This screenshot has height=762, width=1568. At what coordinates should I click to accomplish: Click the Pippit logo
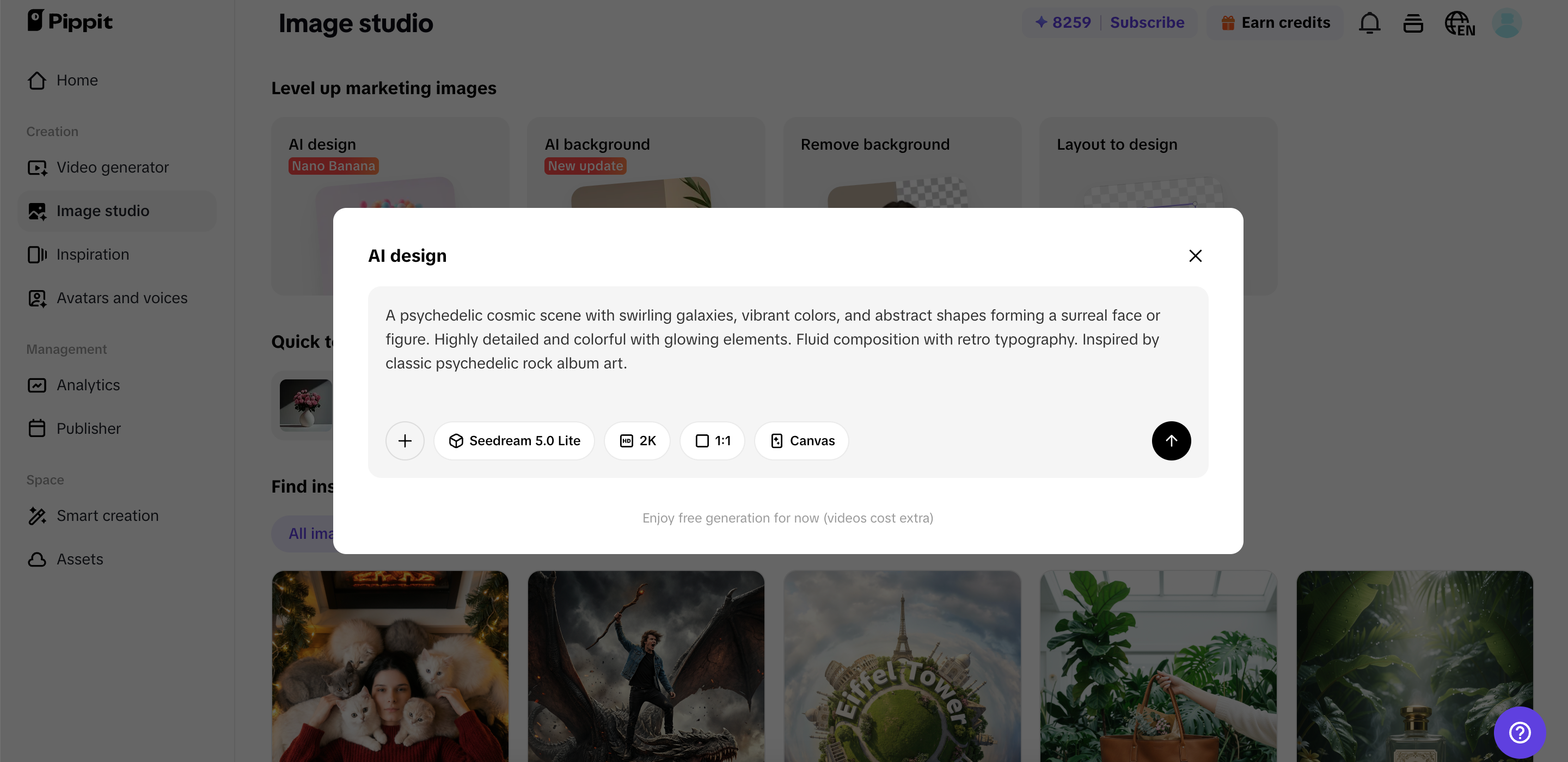[x=70, y=21]
